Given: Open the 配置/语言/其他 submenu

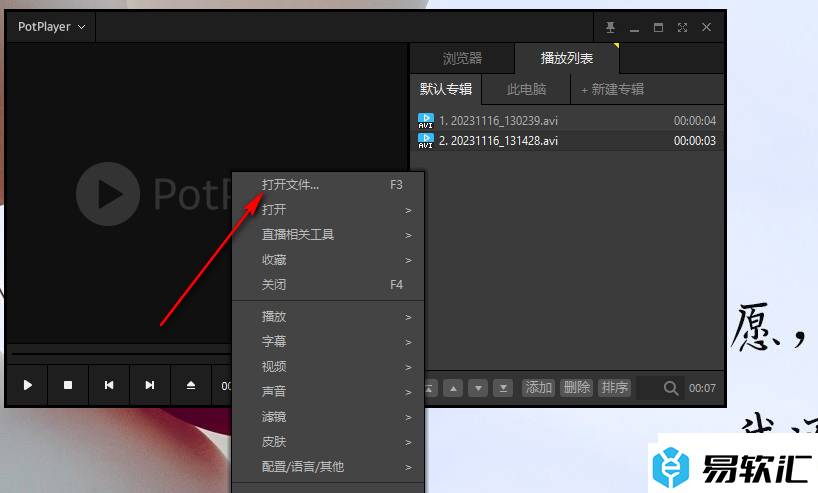Looking at the screenshot, I should (328, 467).
